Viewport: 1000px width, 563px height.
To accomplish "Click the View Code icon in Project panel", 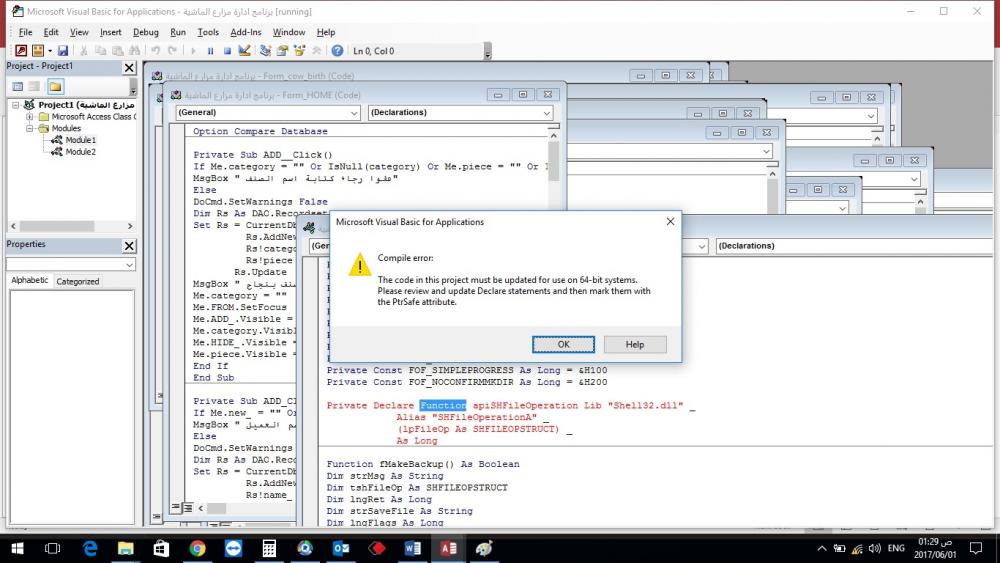I will point(18,86).
